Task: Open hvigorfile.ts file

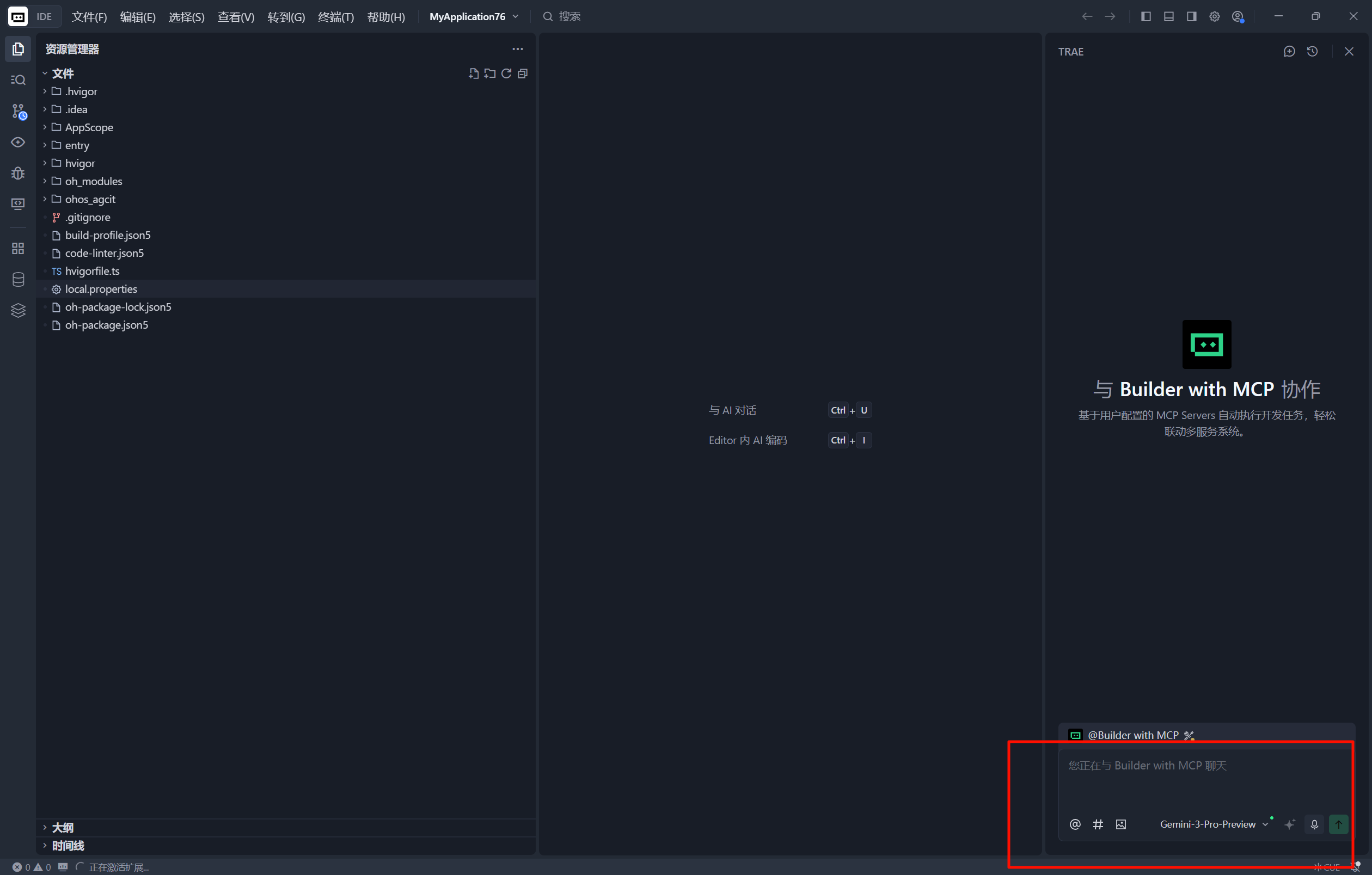Action: coord(93,271)
